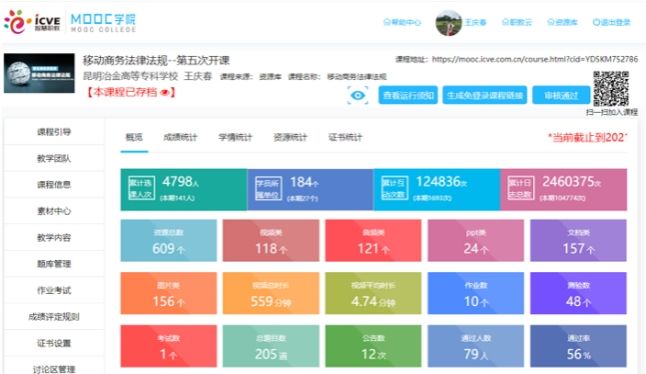Open 帮助中心 link in the header
This screenshot has height=374, width=646.
pyautogui.click(x=402, y=22)
